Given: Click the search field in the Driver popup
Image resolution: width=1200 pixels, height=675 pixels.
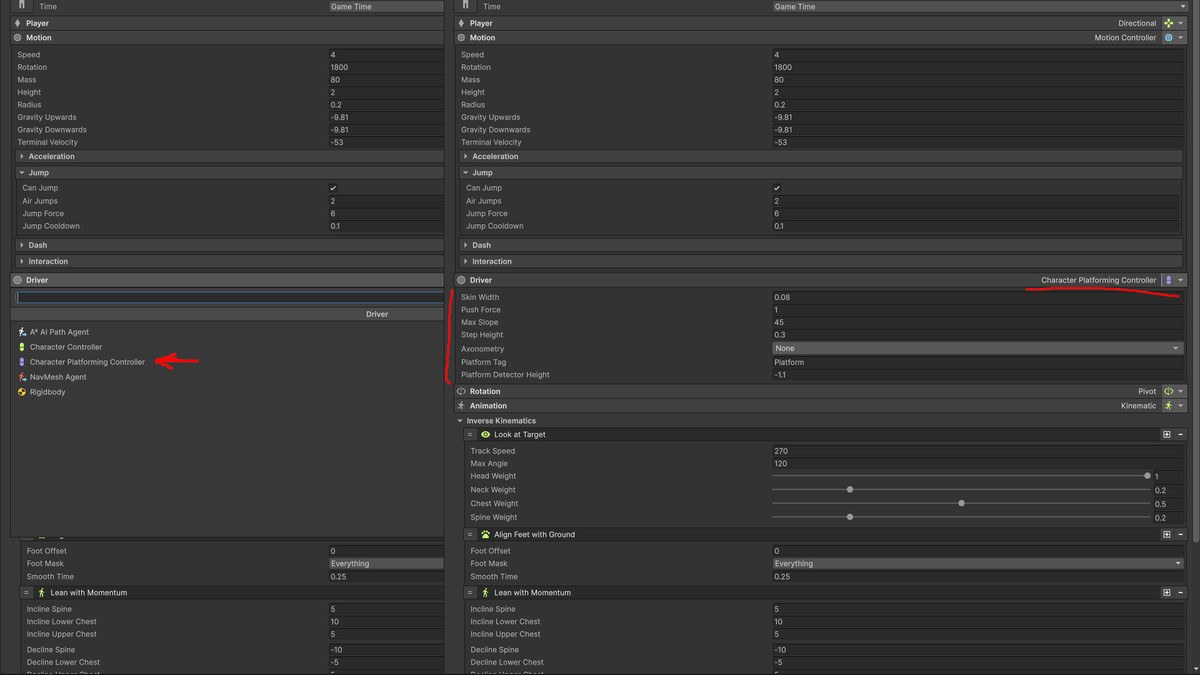Looking at the screenshot, I should (x=229, y=297).
